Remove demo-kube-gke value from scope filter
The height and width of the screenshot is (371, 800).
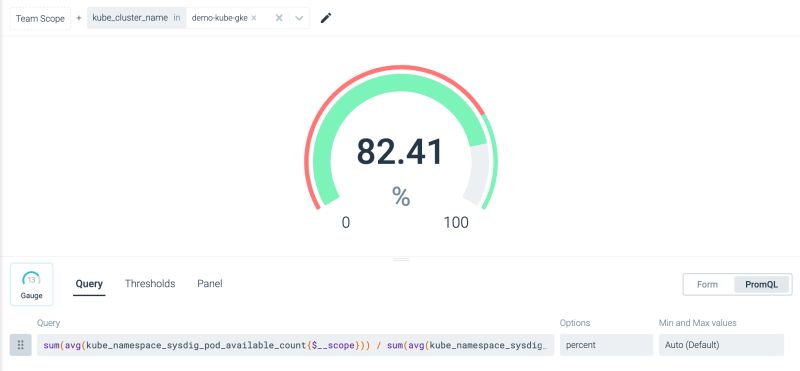pyautogui.click(x=254, y=18)
